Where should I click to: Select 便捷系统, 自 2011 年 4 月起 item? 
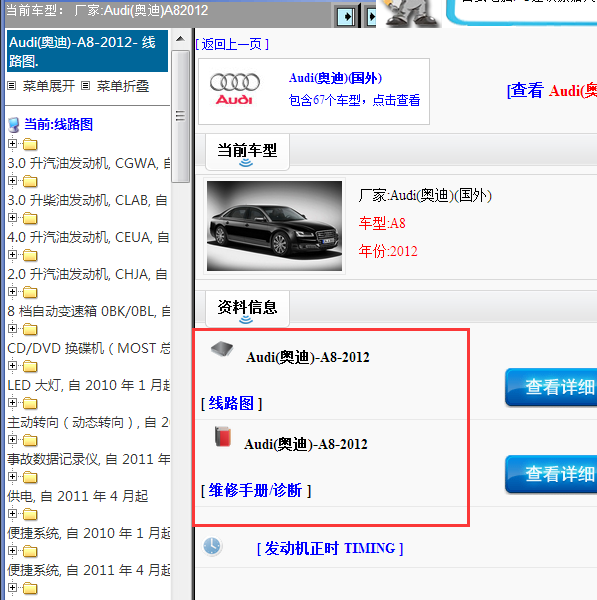pyautogui.click(x=89, y=570)
